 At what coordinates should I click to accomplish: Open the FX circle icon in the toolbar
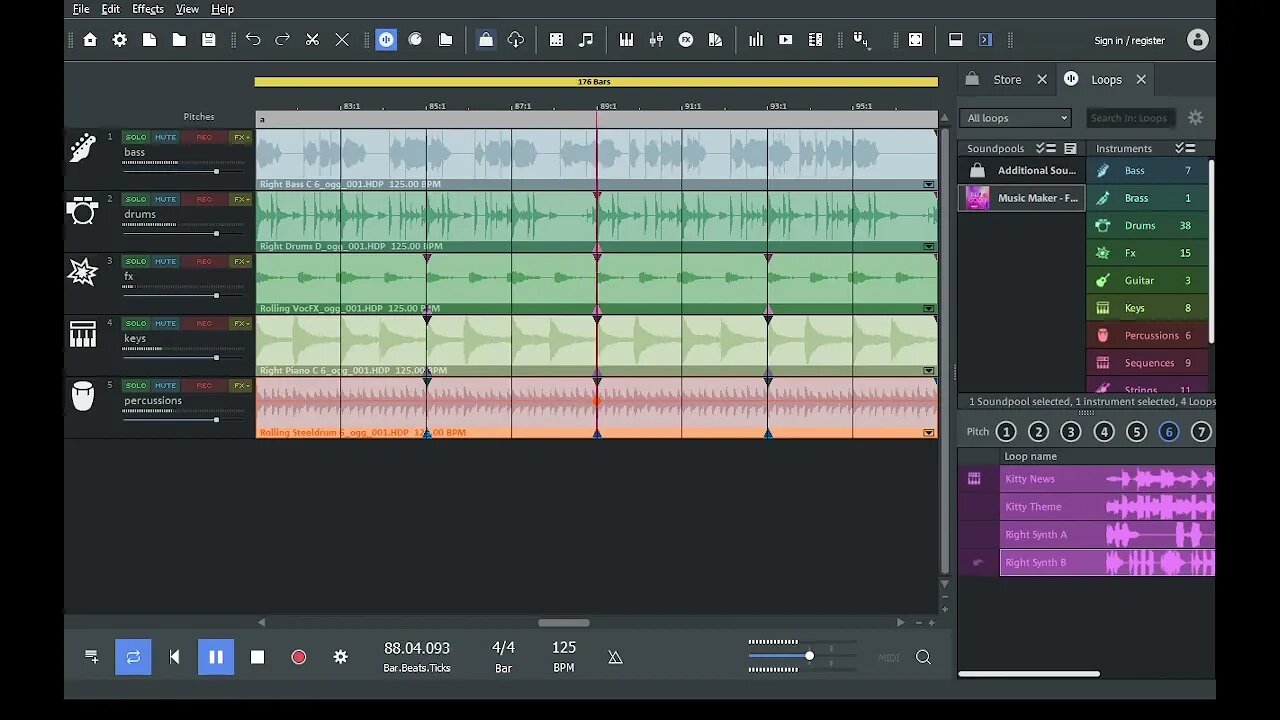pos(686,40)
